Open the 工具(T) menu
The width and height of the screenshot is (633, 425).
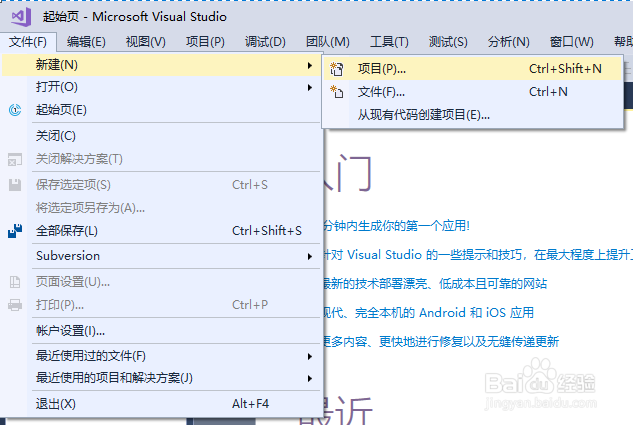coord(389,42)
